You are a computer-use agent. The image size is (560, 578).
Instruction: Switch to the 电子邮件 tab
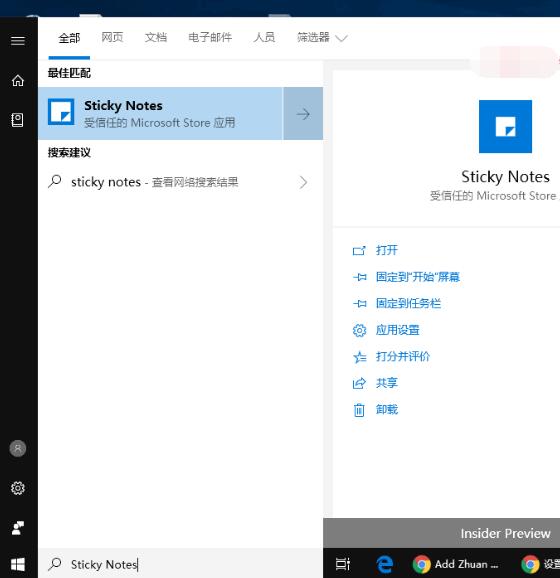coord(210,37)
